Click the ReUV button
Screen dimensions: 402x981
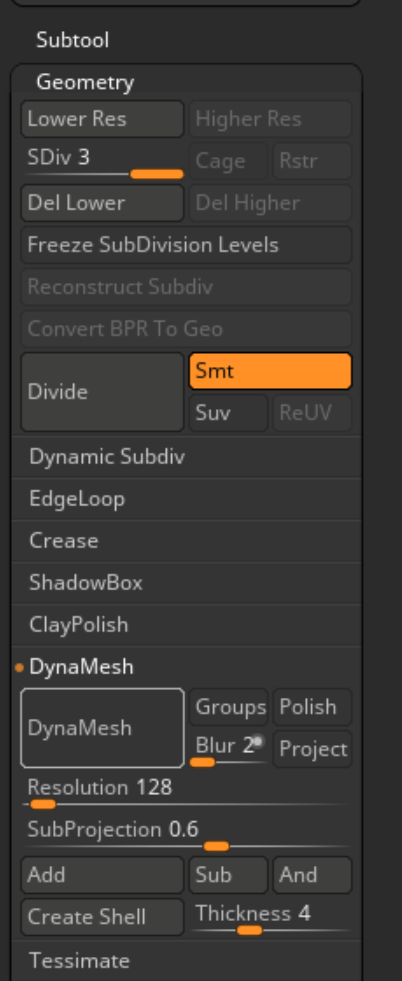click(313, 413)
